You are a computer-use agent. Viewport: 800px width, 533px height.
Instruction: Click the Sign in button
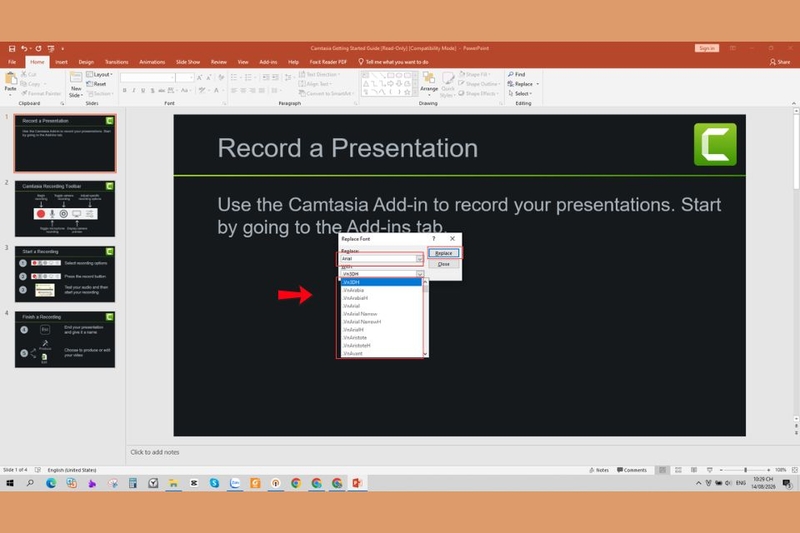point(707,48)
